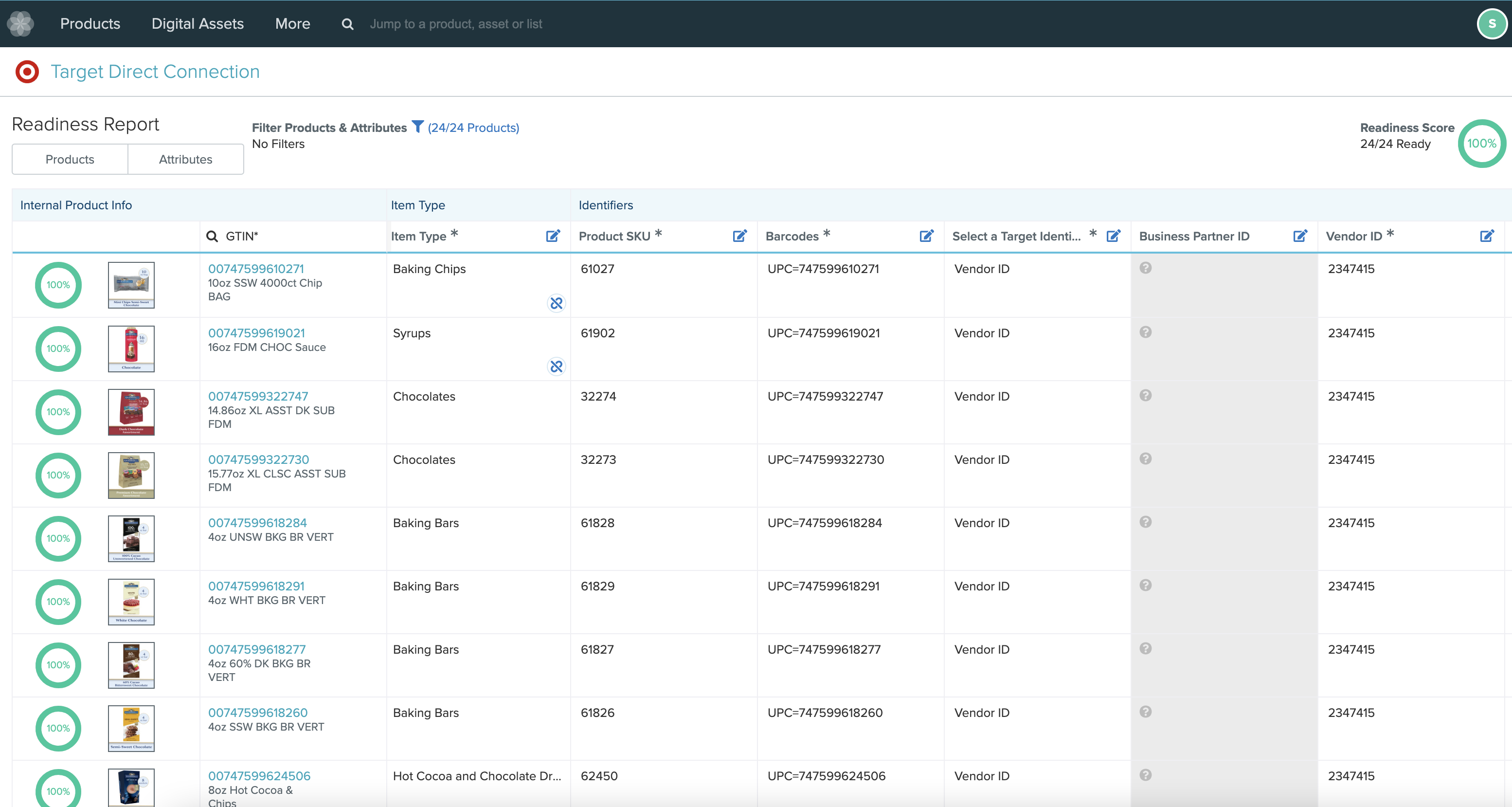Click the thumbnail of 10oz SSW 4000ct Chip BAG
This screenshot has height=807, width=1512.
(x=131, y=285)
